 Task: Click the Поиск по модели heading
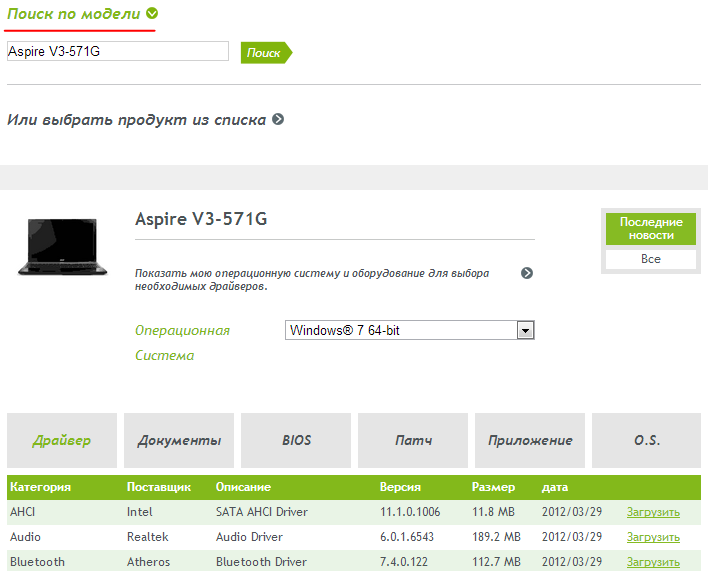(x=74, y=14)
